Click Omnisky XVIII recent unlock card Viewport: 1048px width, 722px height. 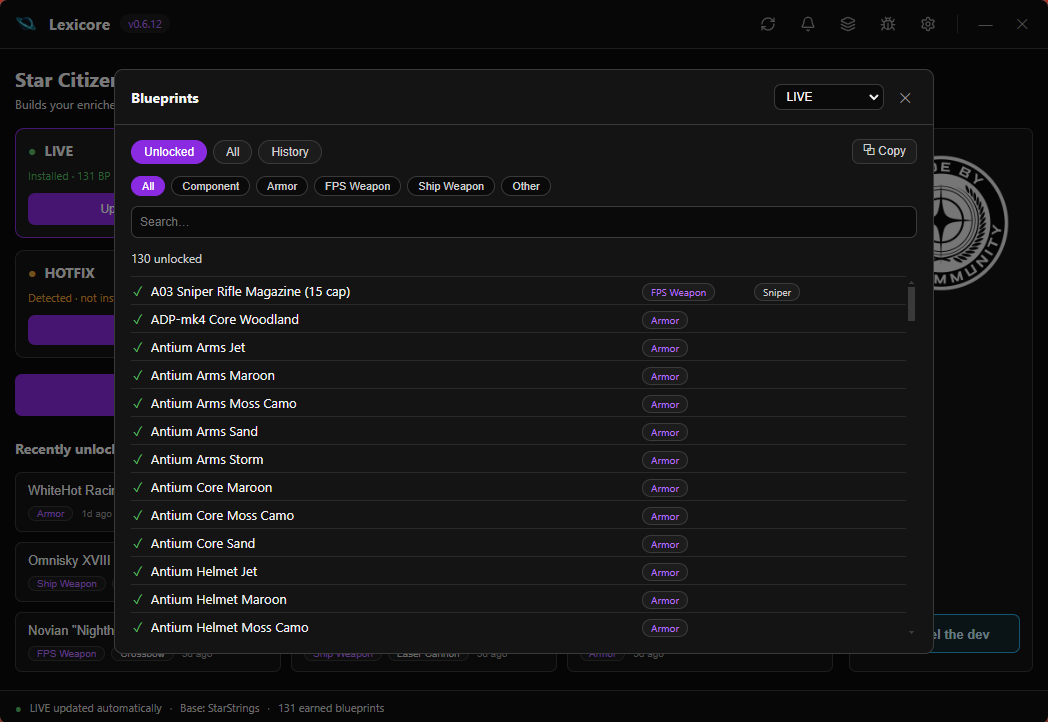pyautogui.click(x=66, y=572)
